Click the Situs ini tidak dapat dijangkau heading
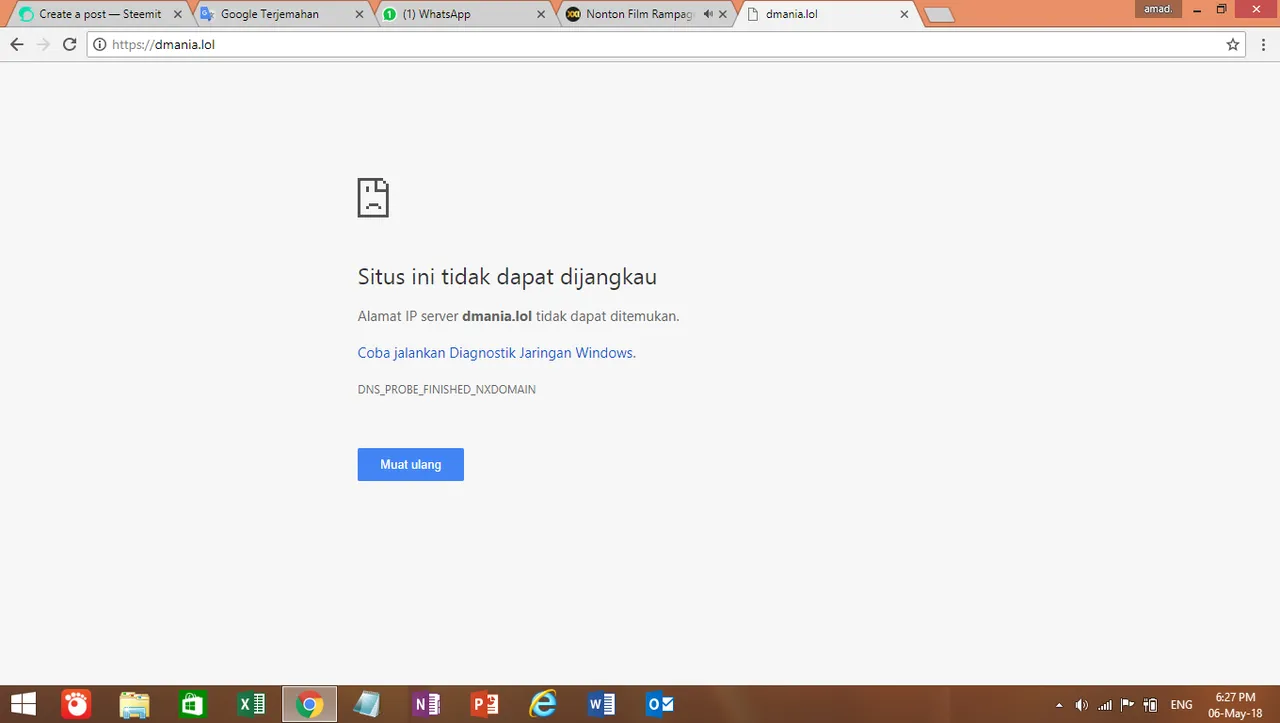The image size is (1280, 723). pos(507,277)
